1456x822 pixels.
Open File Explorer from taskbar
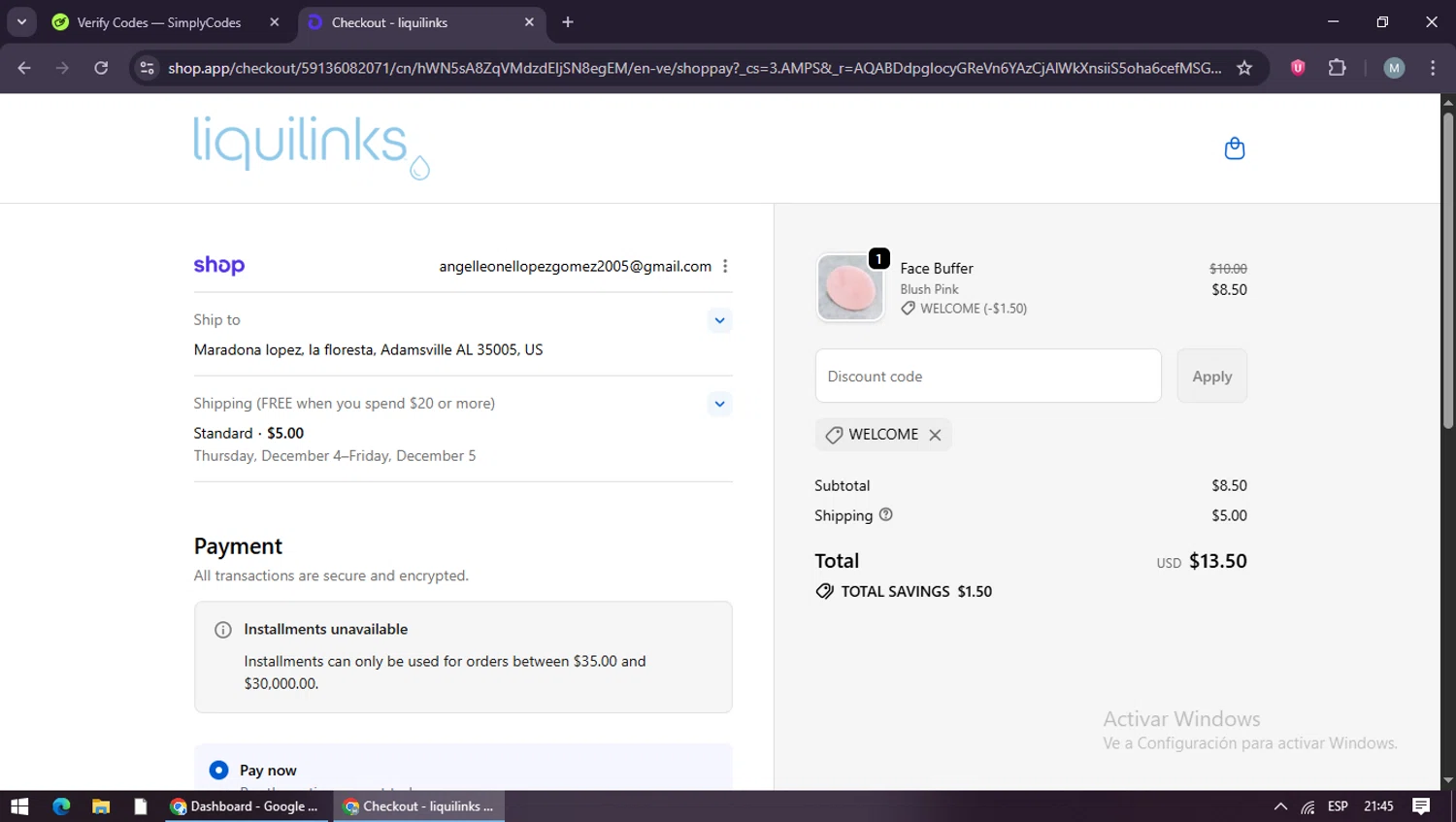pyautogui.click(x=101, y=806)
